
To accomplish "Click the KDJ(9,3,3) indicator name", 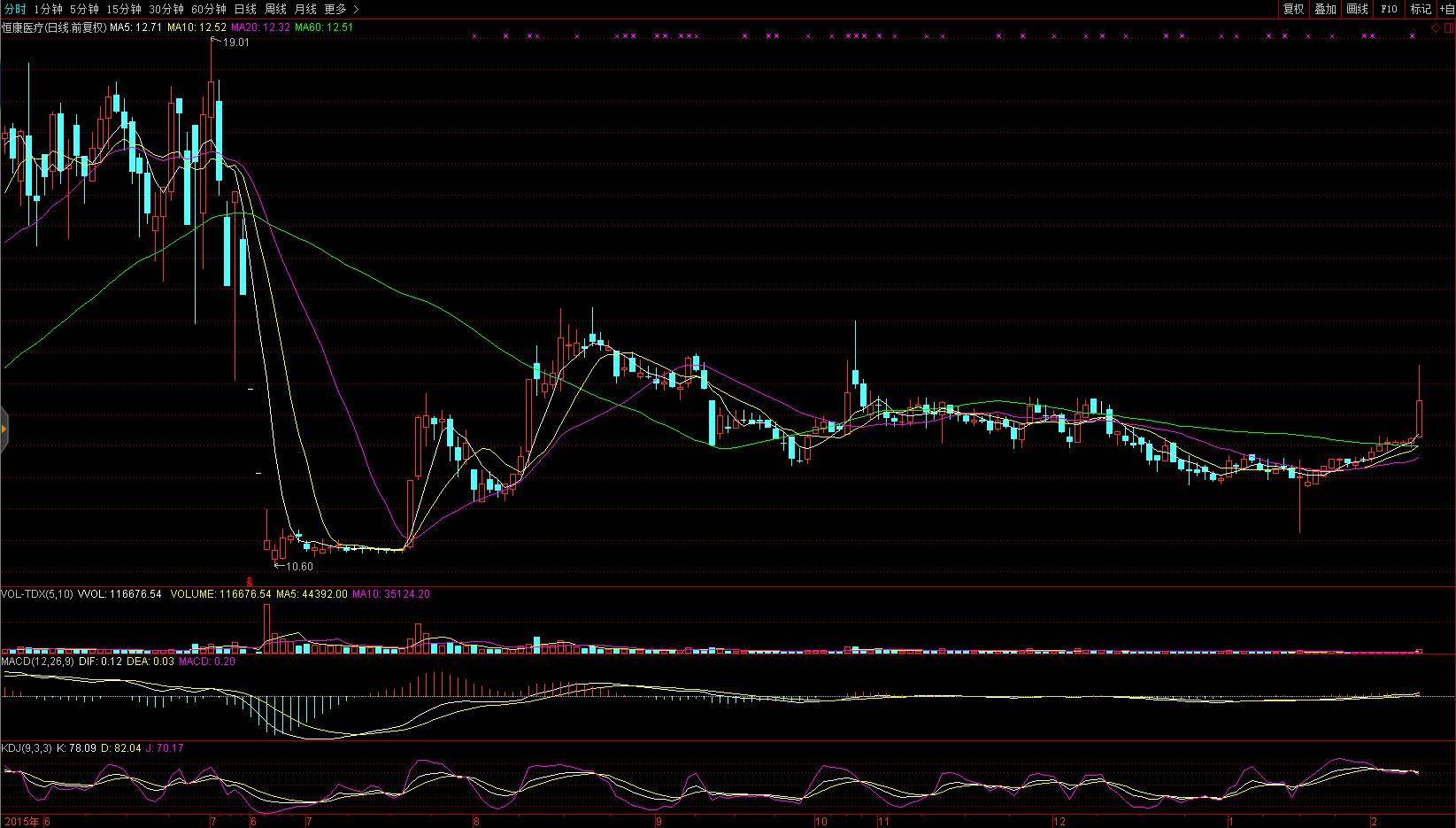I will [27, 748].
